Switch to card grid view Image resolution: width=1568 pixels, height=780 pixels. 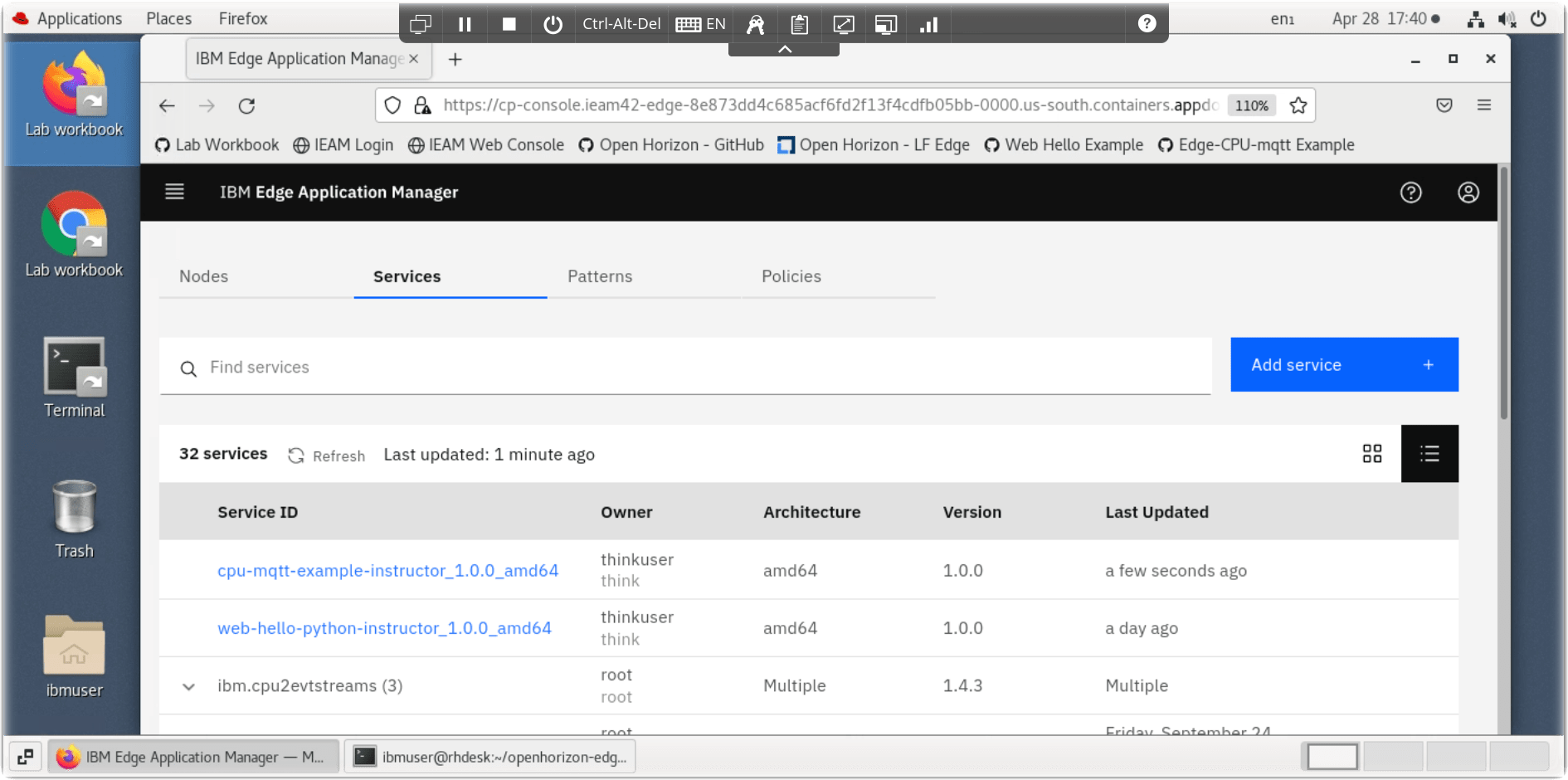tap(1372, 453)
